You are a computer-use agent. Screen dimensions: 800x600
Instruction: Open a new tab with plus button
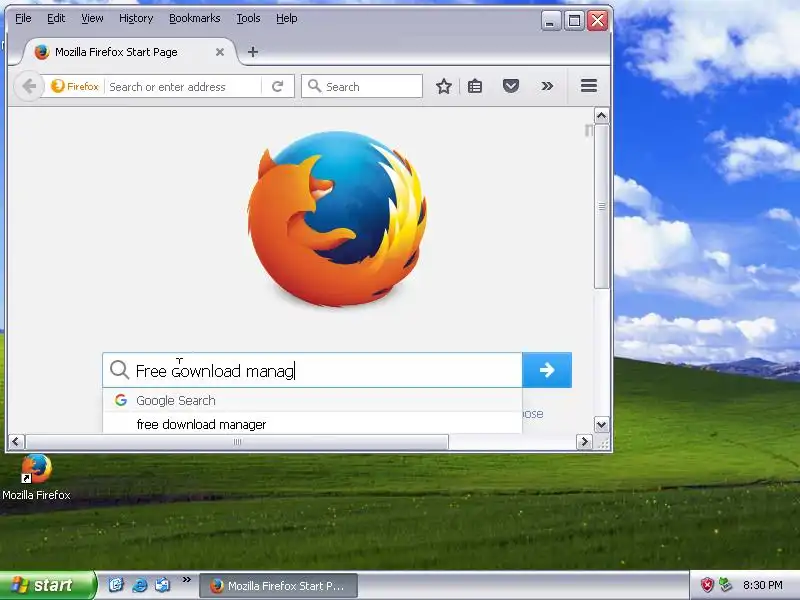253,52
